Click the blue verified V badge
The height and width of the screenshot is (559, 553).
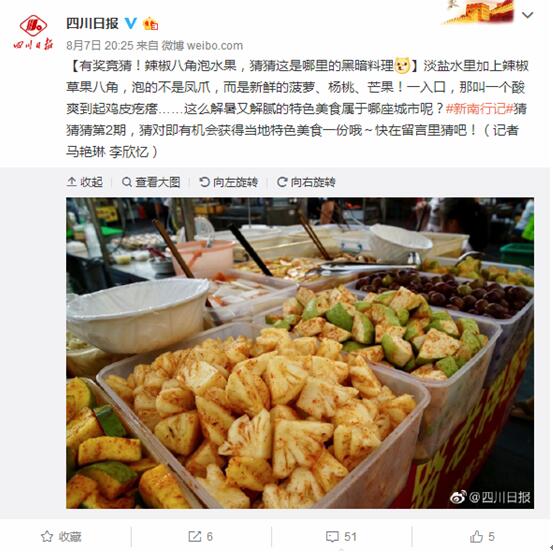point(131,24)
